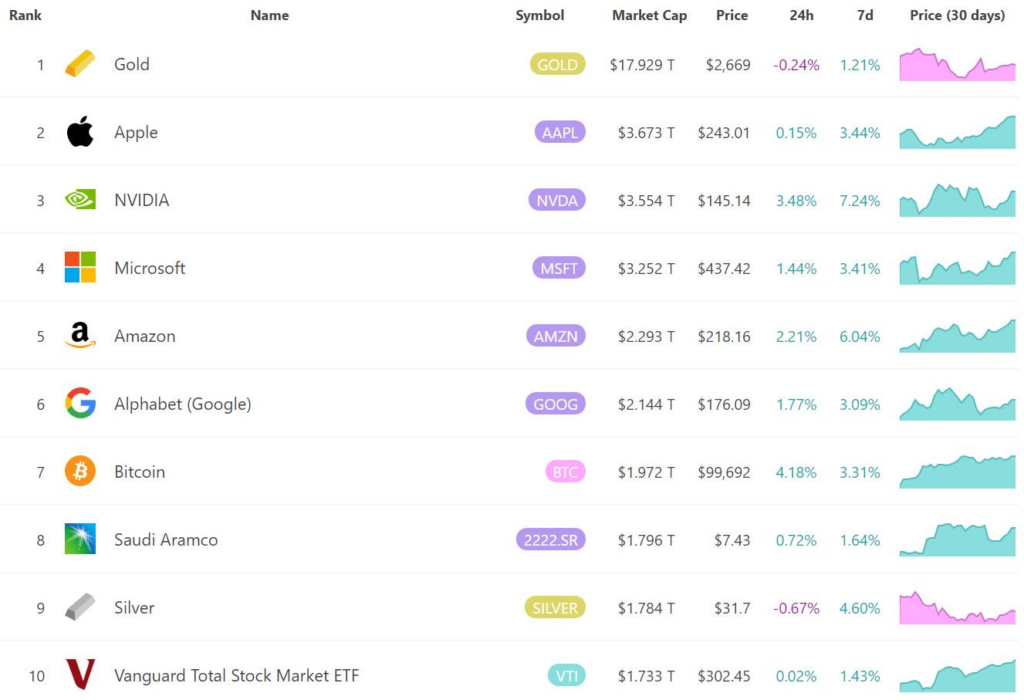This screenshot has height=700, width=1024.
Task: Open the Vanguard Total Stock Market ETF link
Action: [236, 676]
